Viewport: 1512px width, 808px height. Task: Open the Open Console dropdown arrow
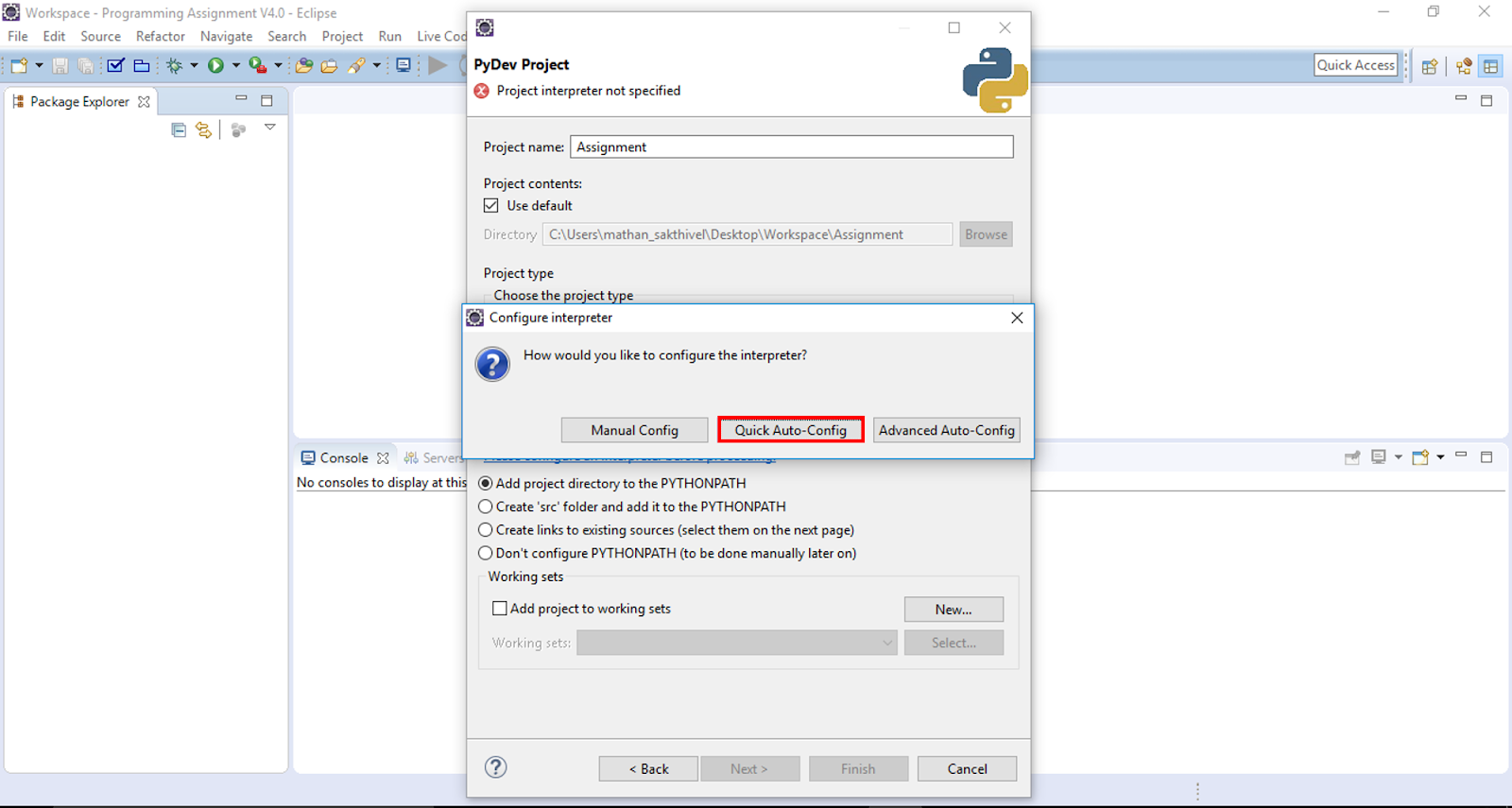pos(1440,457)
